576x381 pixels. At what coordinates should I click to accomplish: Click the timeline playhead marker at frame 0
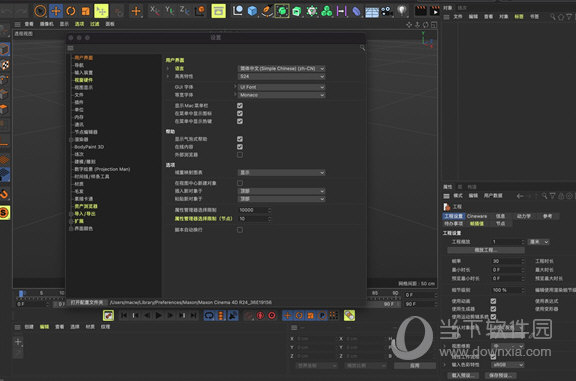(21, 293)
